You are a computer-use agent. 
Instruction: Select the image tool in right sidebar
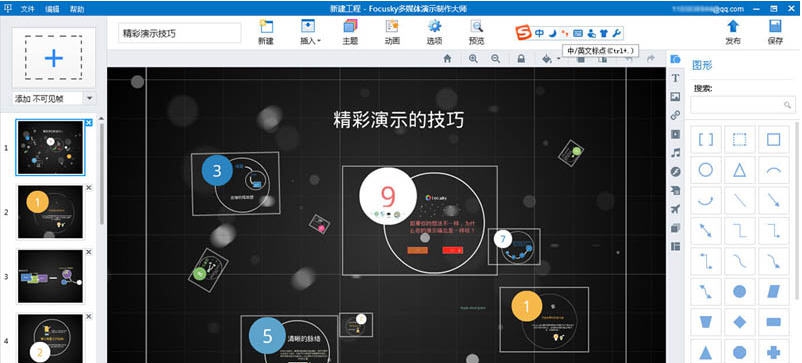pyautogui.click(x=675, y=97)
